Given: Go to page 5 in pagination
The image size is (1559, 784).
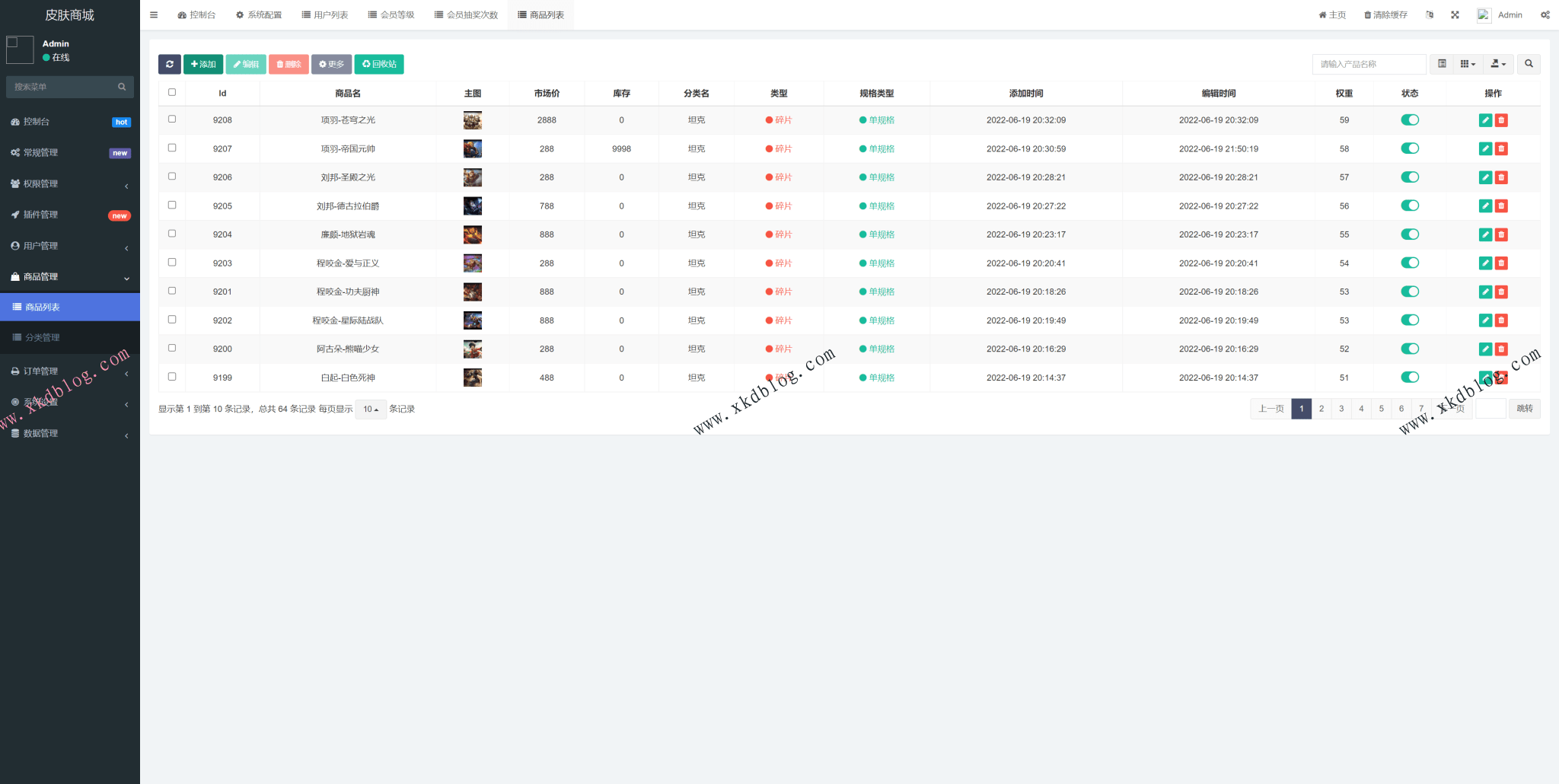Looking at the screenshot, I should pyautogui.click(x=1382, y=409).
